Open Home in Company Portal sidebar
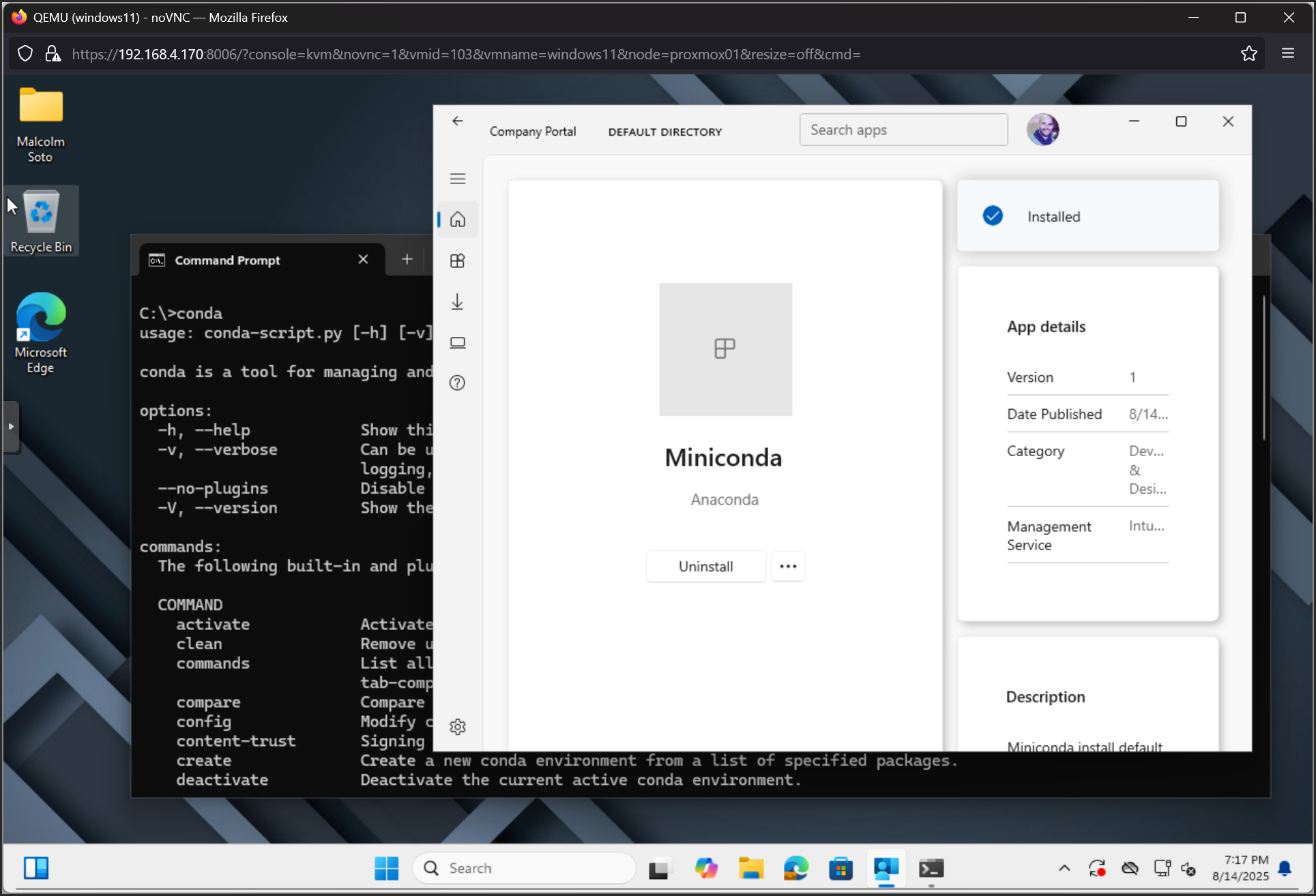This screenshot has height=896, width=1316. point(458,220)
